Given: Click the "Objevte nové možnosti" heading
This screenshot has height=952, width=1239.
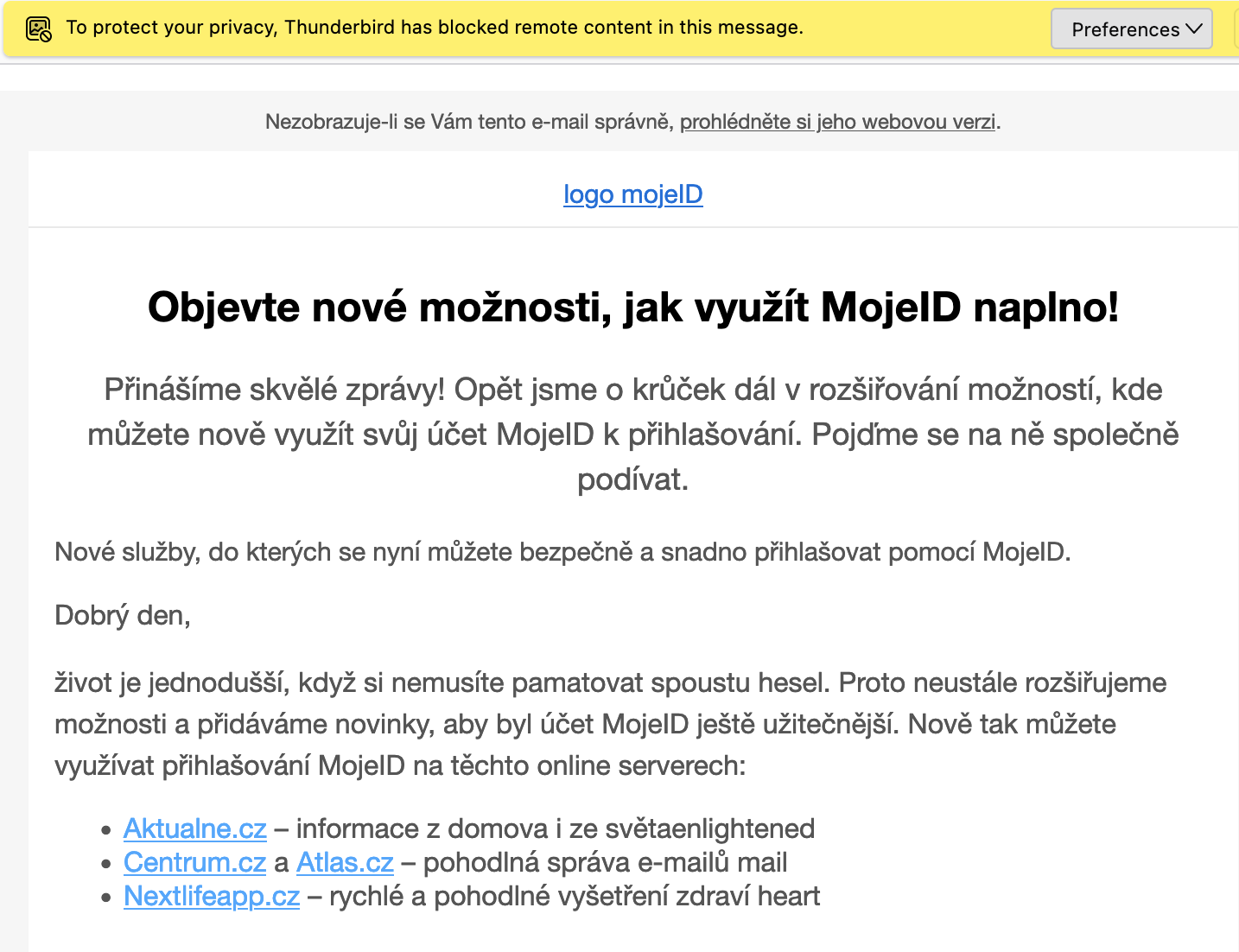Looking at the screenshot, I should click(x=632, y=307).
